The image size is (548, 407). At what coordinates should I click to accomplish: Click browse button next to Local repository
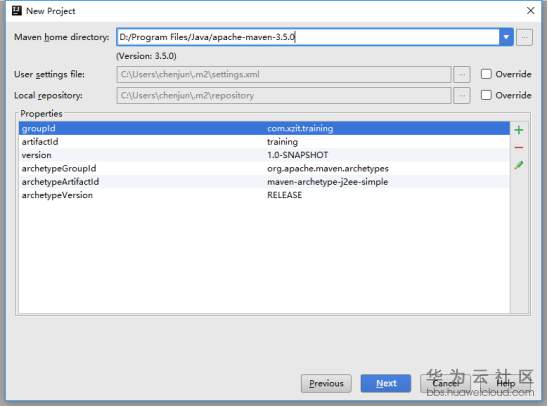pyautogui.click(x=462, y=95)
